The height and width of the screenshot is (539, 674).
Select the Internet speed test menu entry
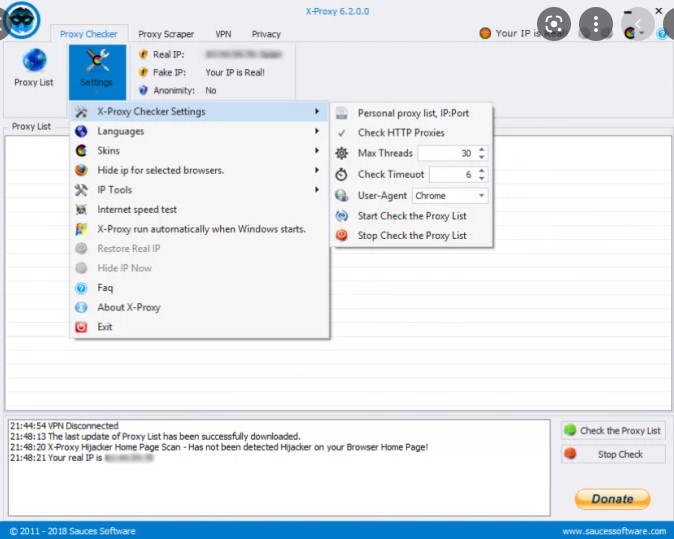(201, 209)
